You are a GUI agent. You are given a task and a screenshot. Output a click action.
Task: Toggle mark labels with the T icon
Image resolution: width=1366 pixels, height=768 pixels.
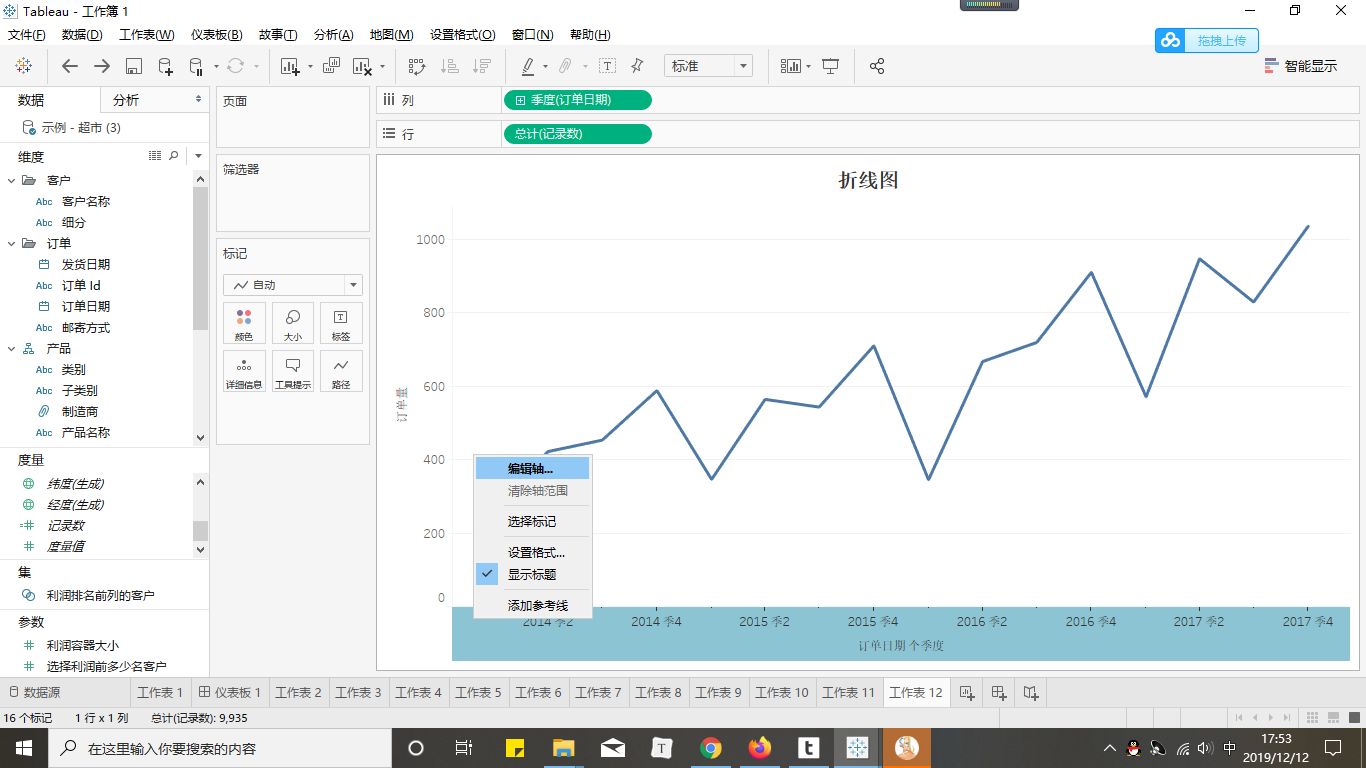(607, 66)
